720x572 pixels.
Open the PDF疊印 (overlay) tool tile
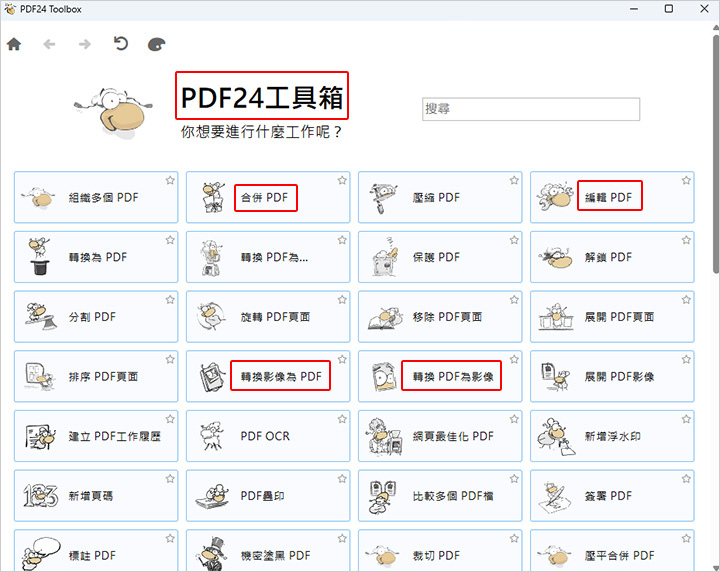tap(268, 496)
